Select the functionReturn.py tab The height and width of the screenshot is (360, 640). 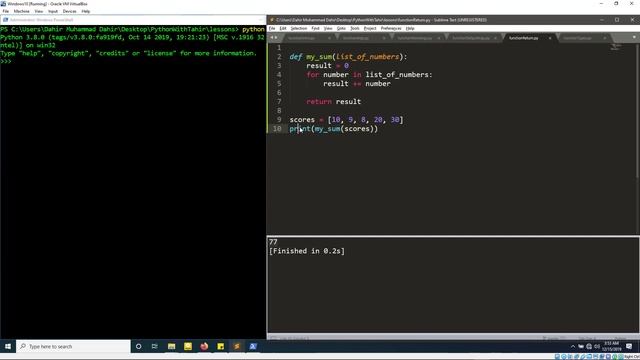tap(523, 38)
